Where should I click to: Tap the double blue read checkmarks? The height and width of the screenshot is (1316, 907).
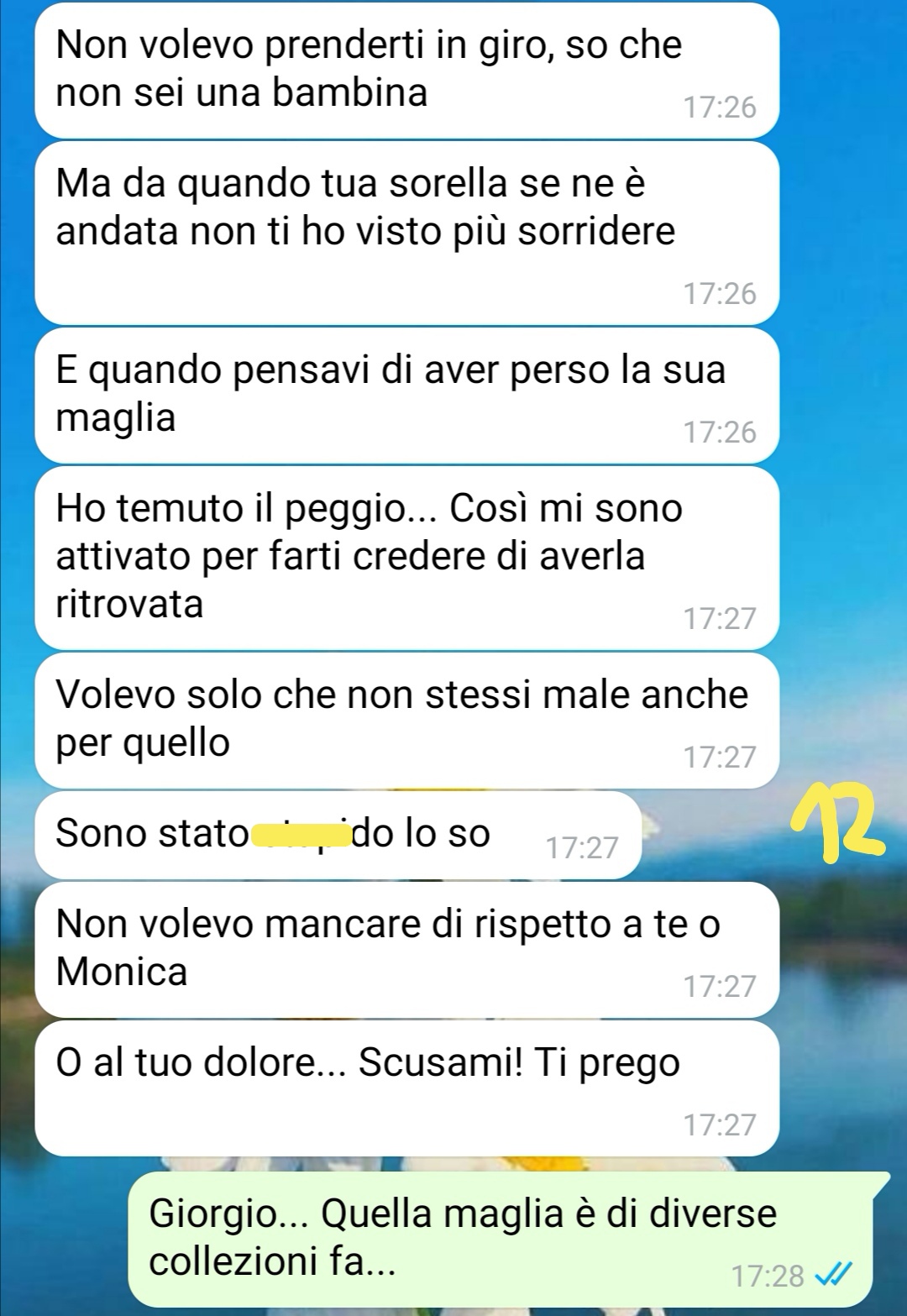tap(834, 1275)
